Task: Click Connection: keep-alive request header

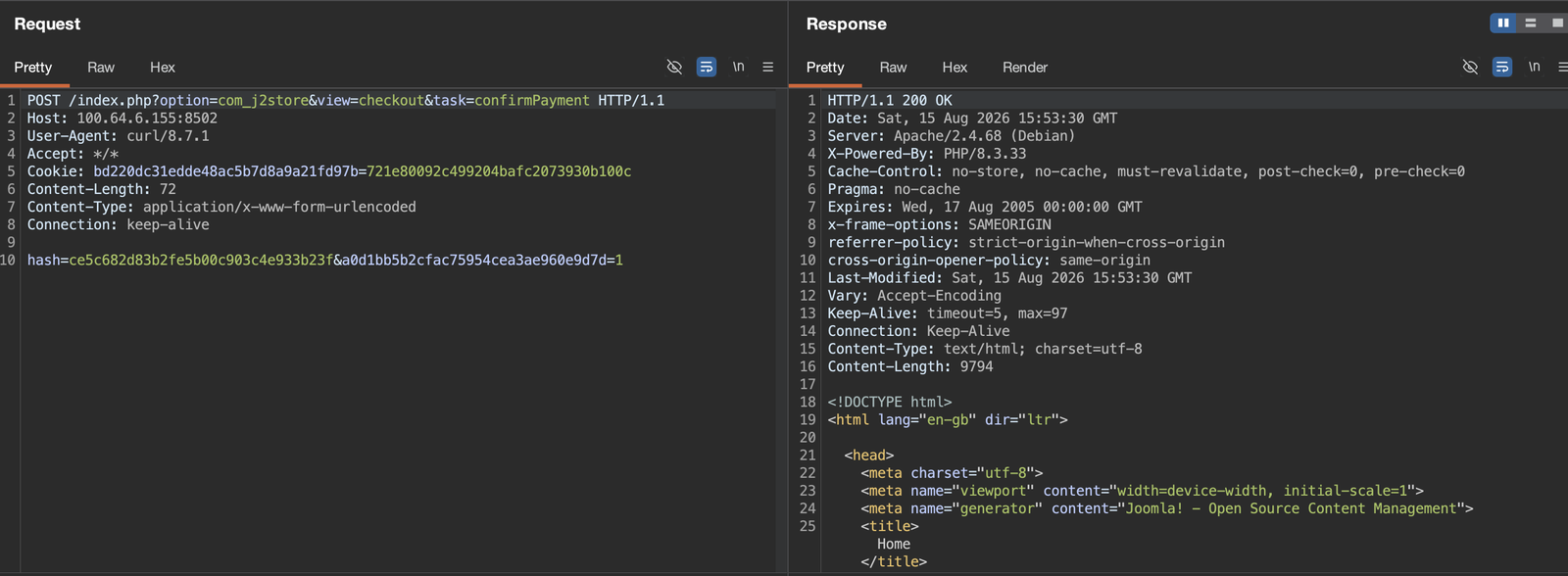Action: tap(119, 224)
